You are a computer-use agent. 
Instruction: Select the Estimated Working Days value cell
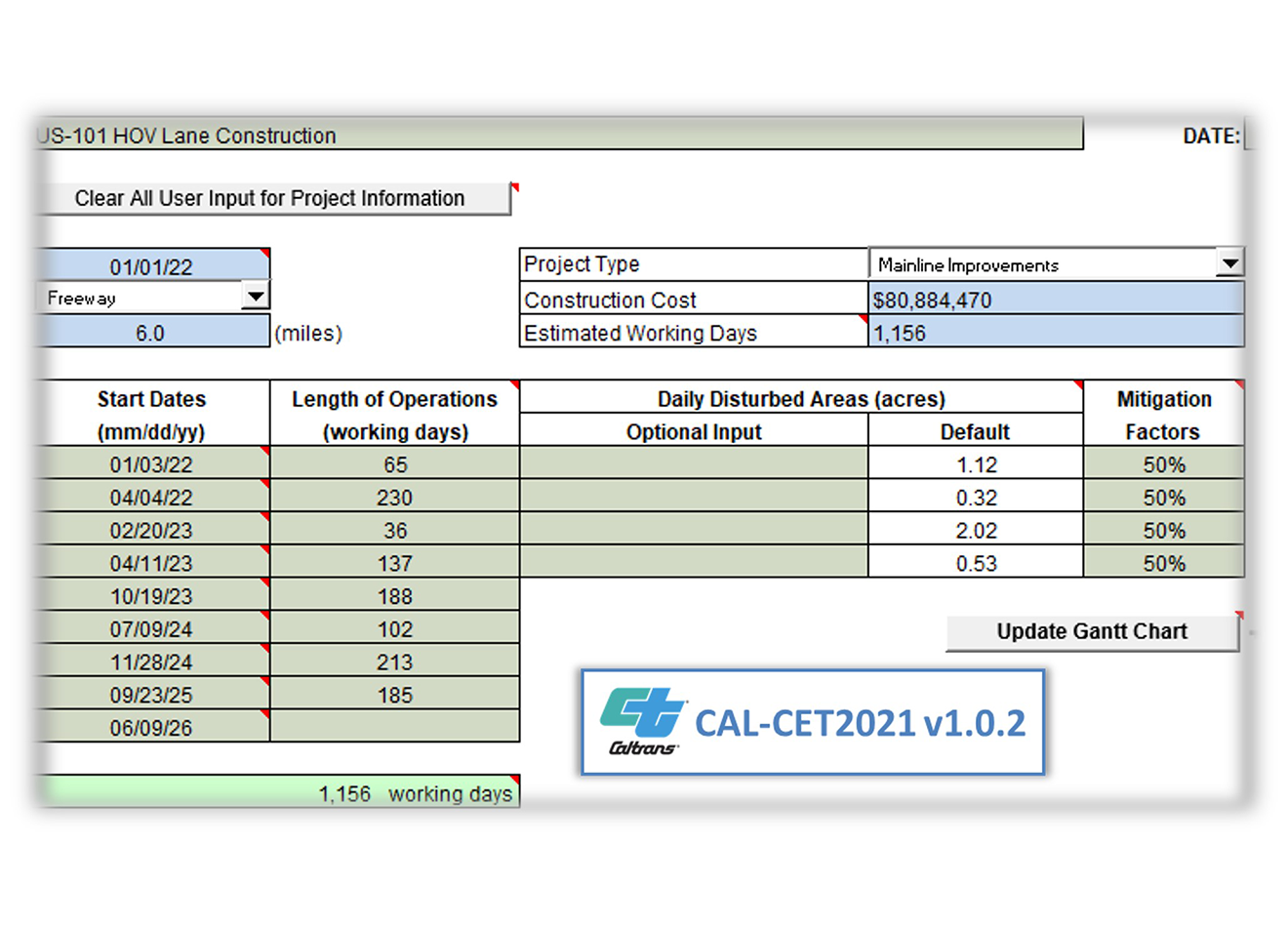1056,332
